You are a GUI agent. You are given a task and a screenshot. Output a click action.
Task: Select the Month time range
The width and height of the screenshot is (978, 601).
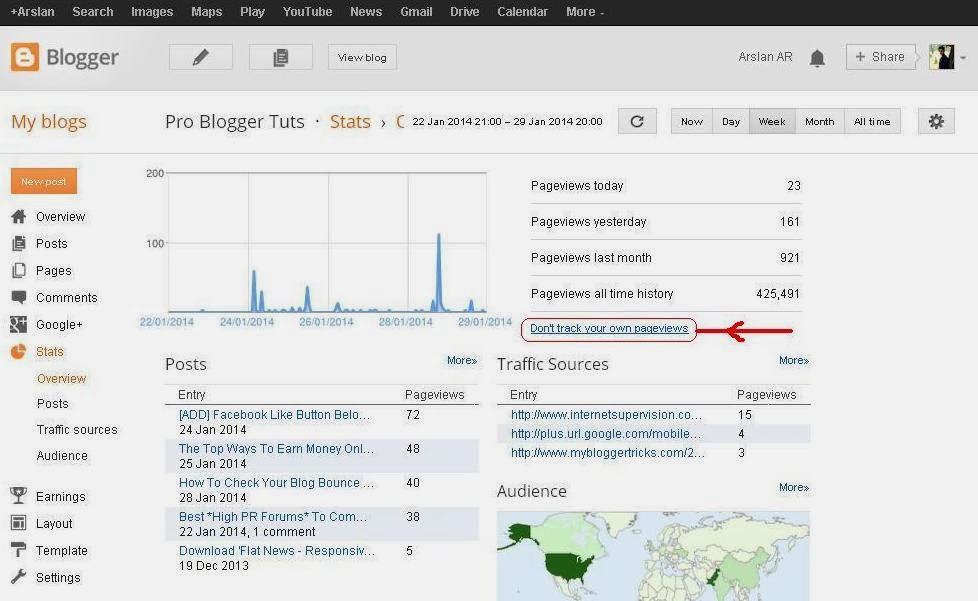pos(820,122)
